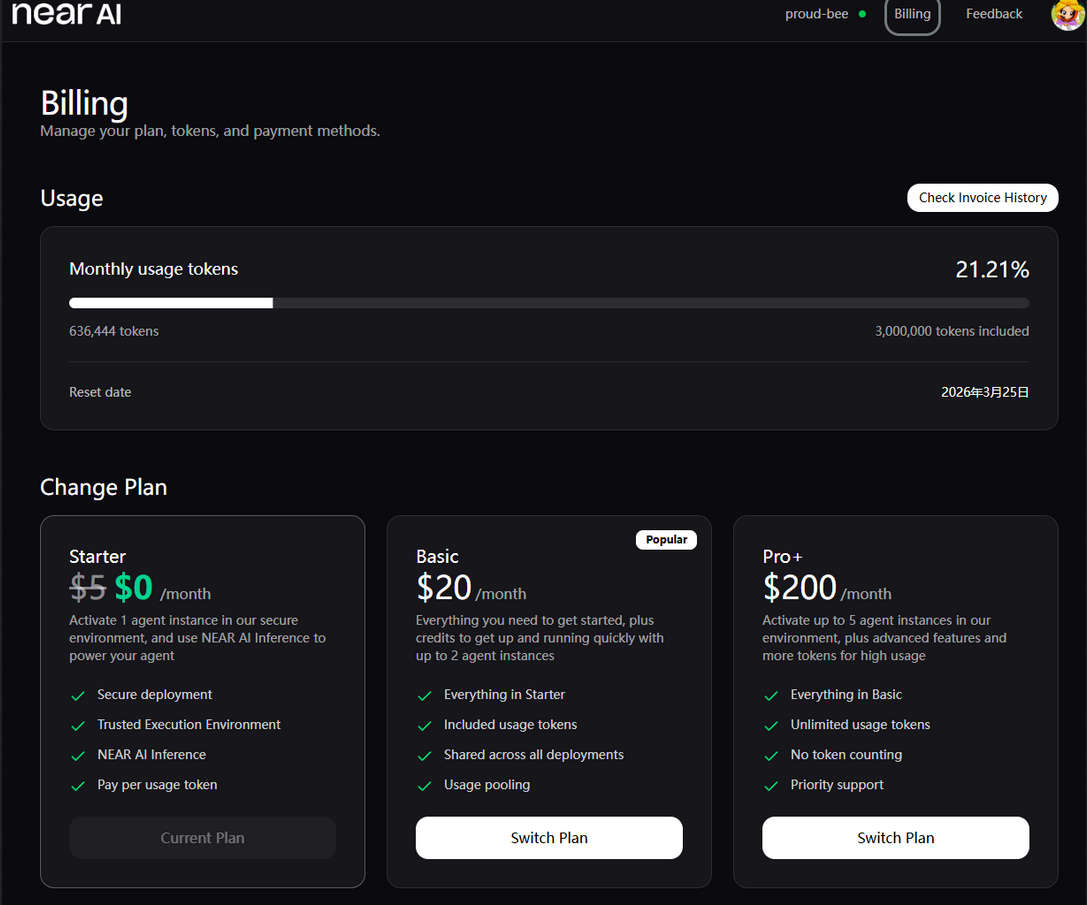Click checkmark icon next to Unlimited usage tokens
1087x905 pixels.
pyautogui.click(x=771, y=725)
